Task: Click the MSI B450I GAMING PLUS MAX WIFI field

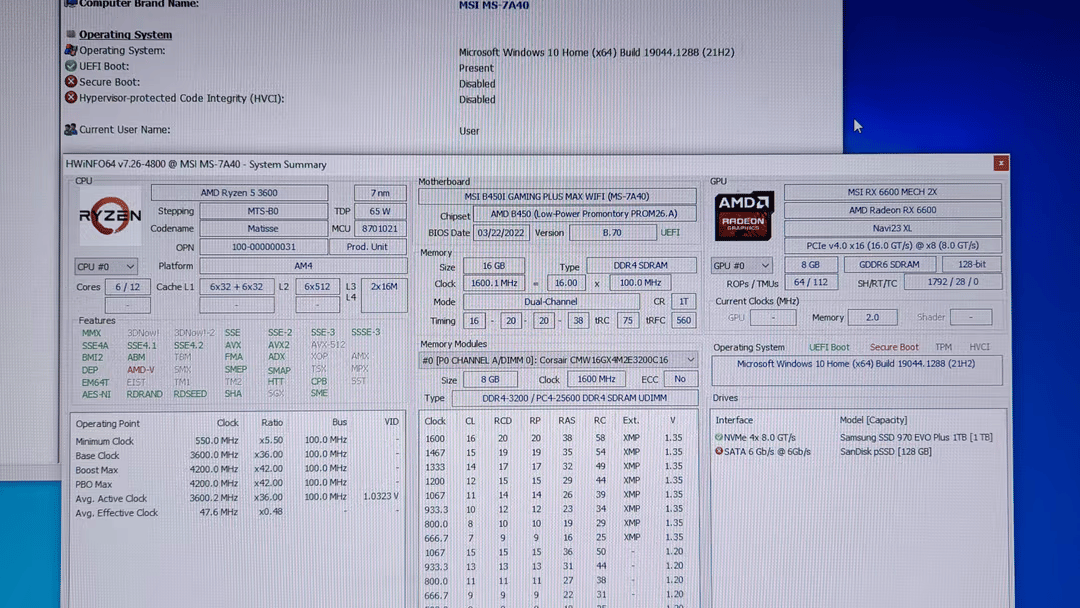Action: 557,196
